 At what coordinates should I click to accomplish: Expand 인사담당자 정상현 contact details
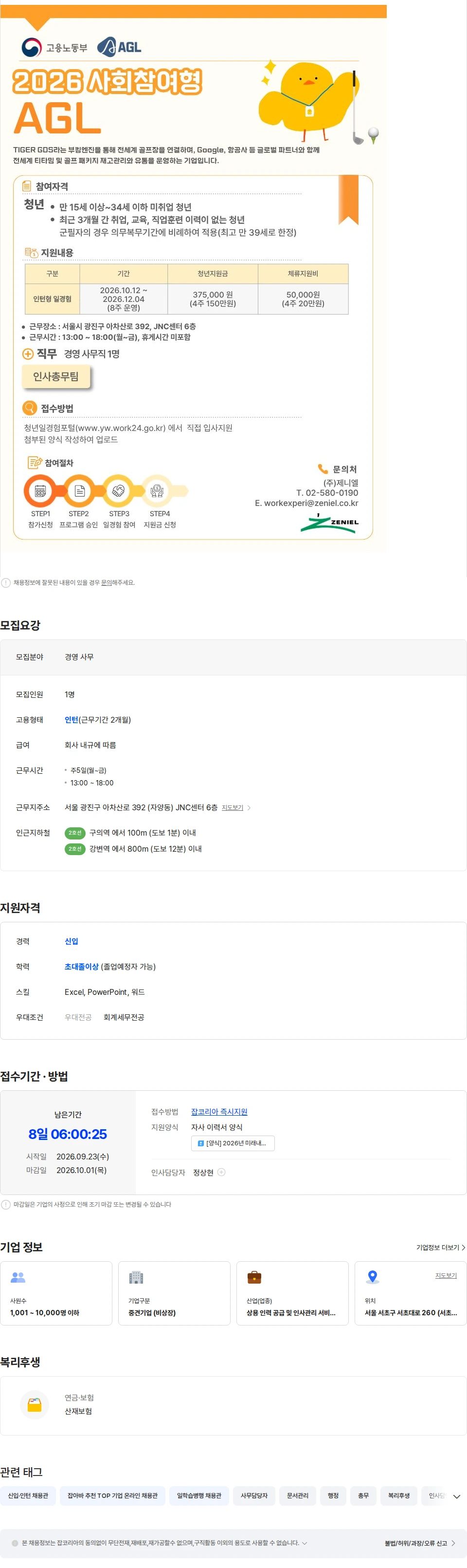pyautogui.click(x=221, y=1173)
